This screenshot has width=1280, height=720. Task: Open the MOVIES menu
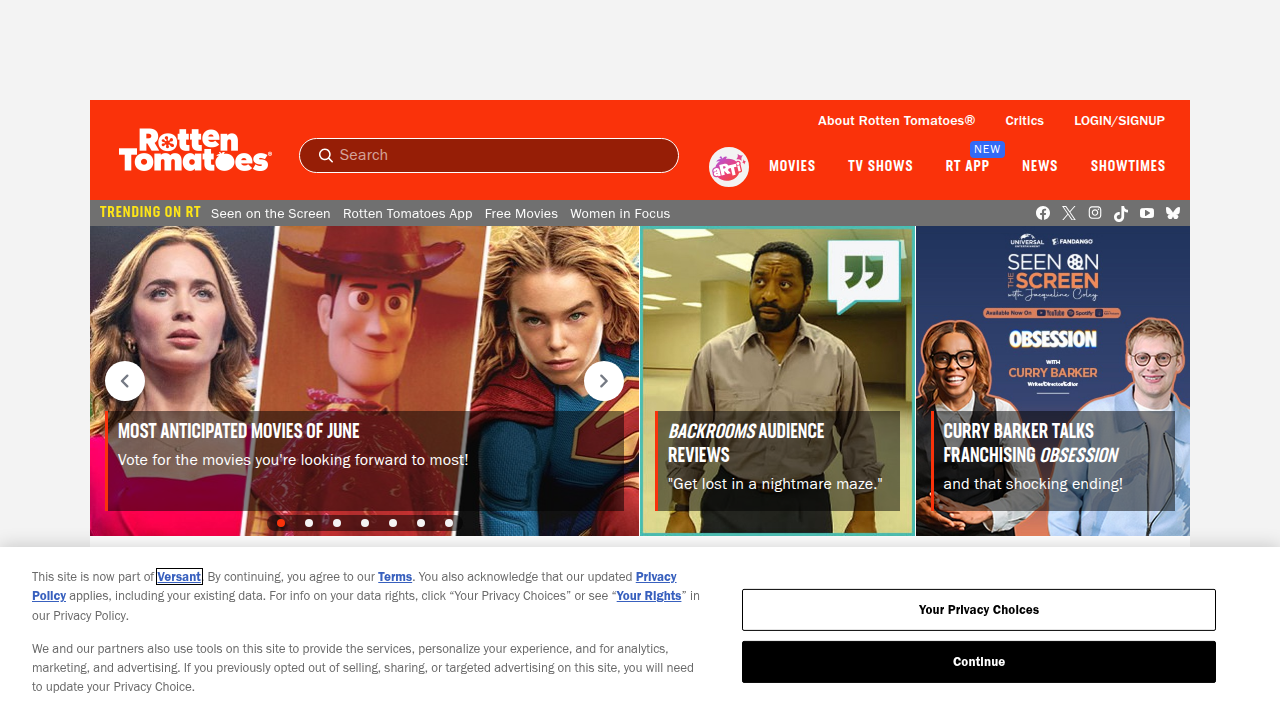point(792,166)
